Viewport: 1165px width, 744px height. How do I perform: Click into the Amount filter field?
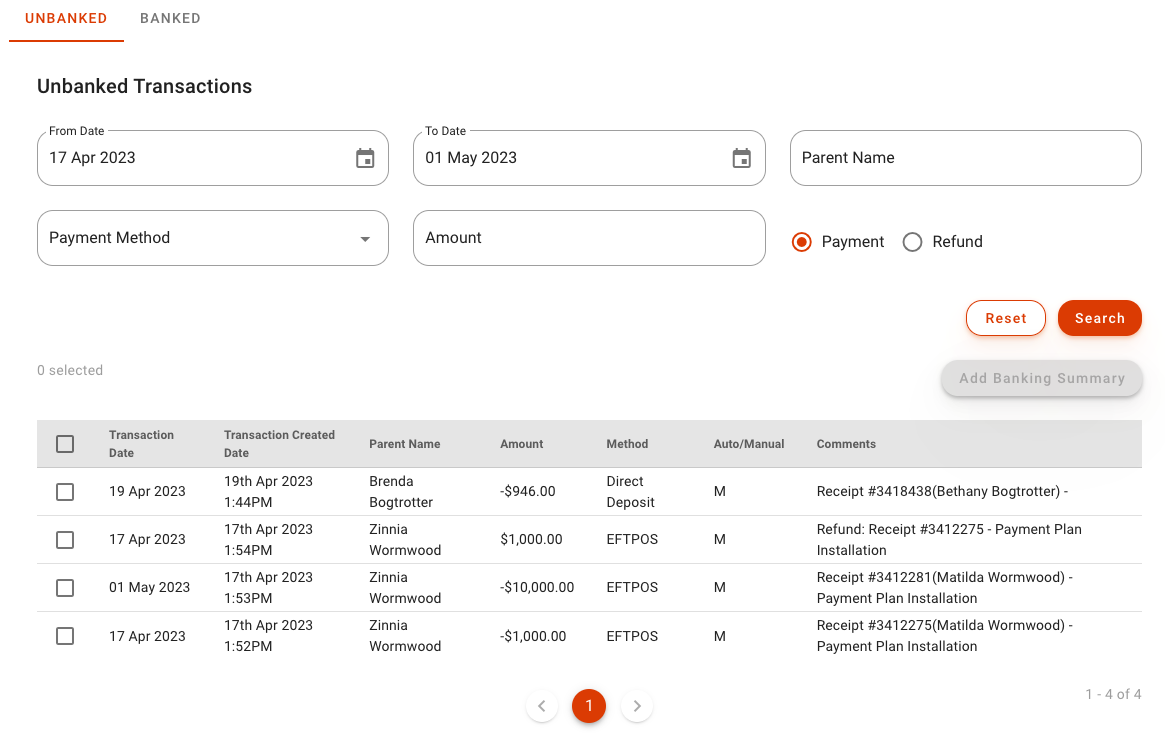pos(589,238)
